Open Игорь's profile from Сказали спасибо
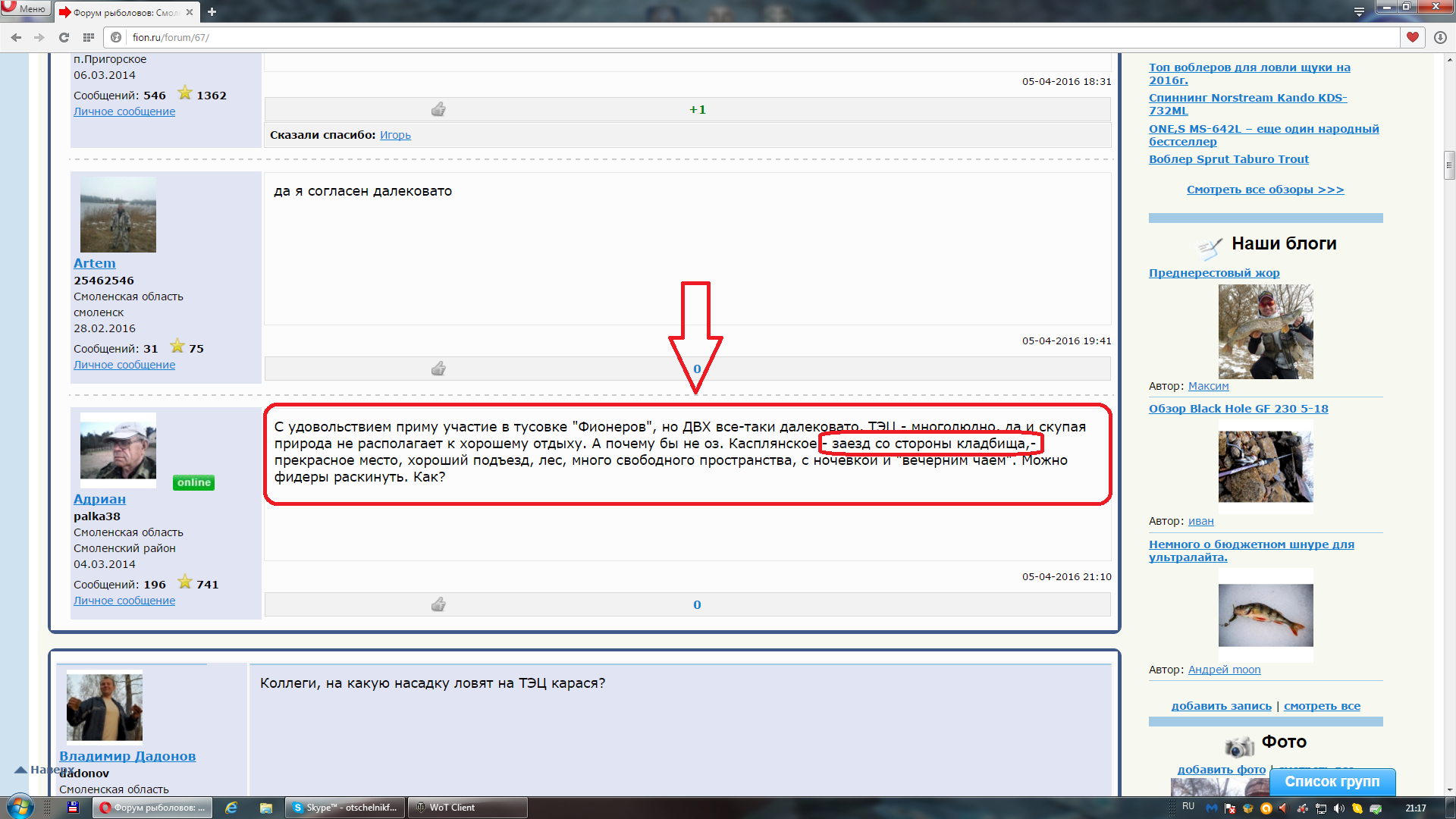This screenshot has height=819, width=1456. (x=395, y=135)
